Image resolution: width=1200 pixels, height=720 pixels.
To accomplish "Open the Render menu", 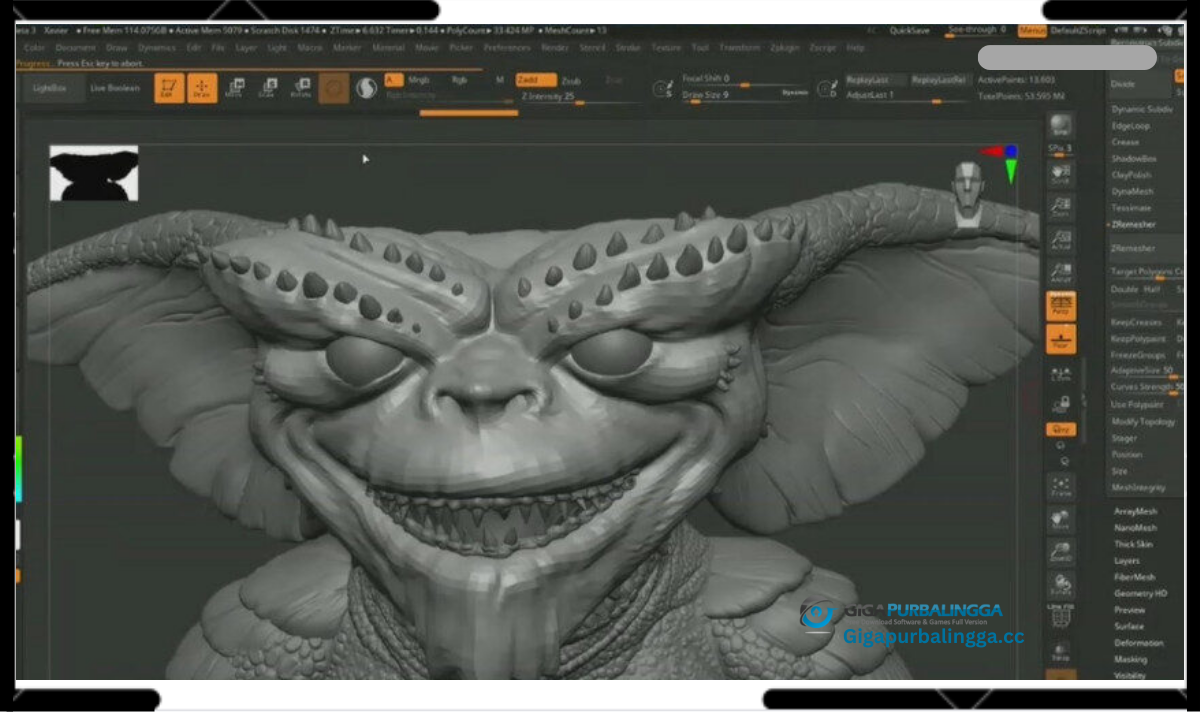I will (x=554, y=47).
